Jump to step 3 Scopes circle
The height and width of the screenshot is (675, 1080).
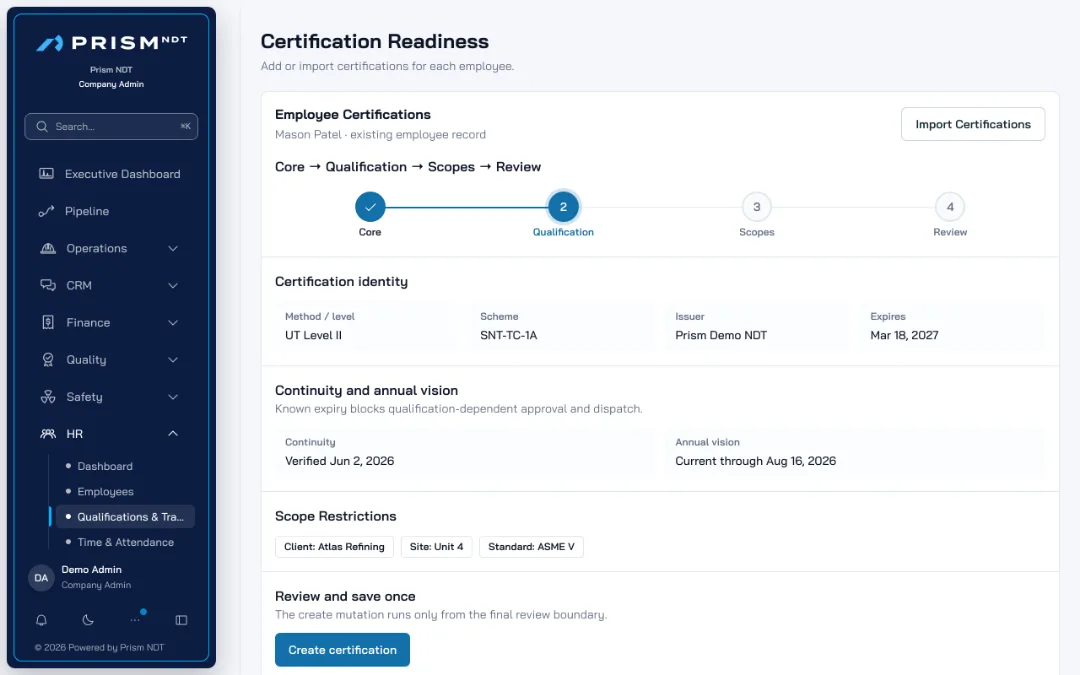(756, 207)
